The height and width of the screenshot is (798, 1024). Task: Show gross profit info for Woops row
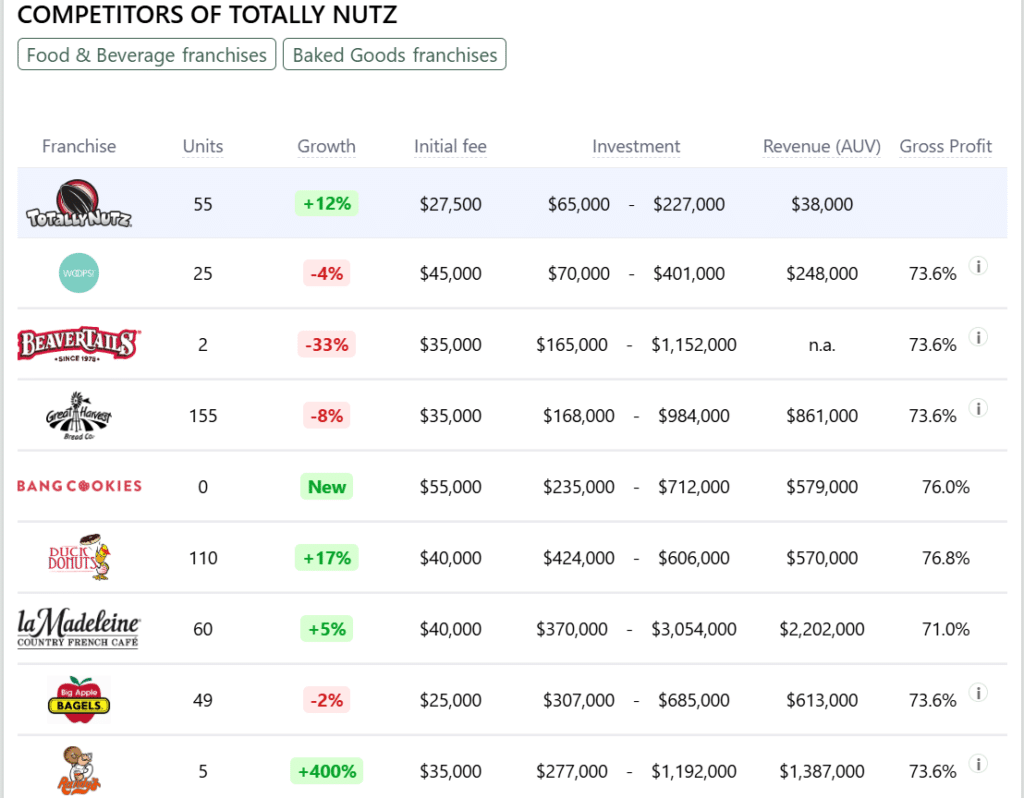tap(978, 266)
